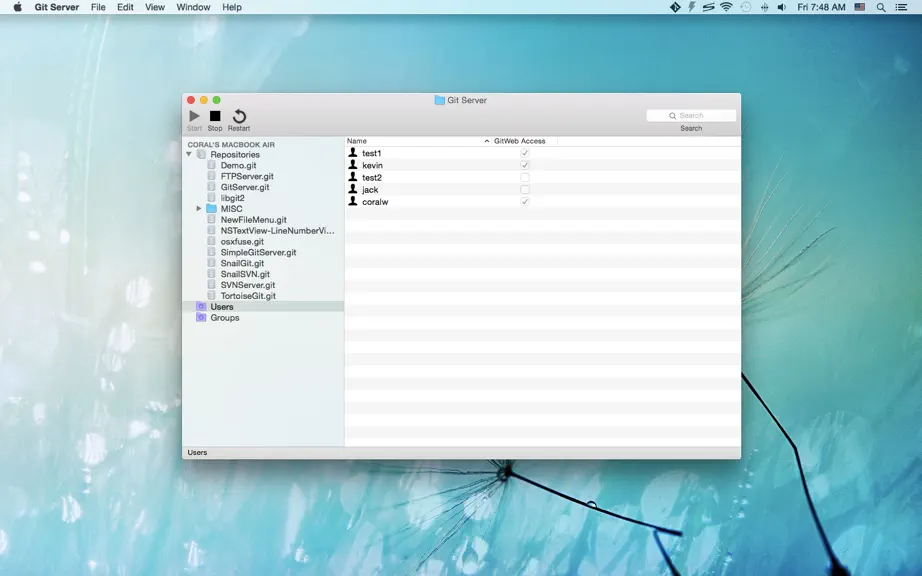Viewport: 922px width, 576px height.
Task: Open the File menu
Action: pos(98,7)
